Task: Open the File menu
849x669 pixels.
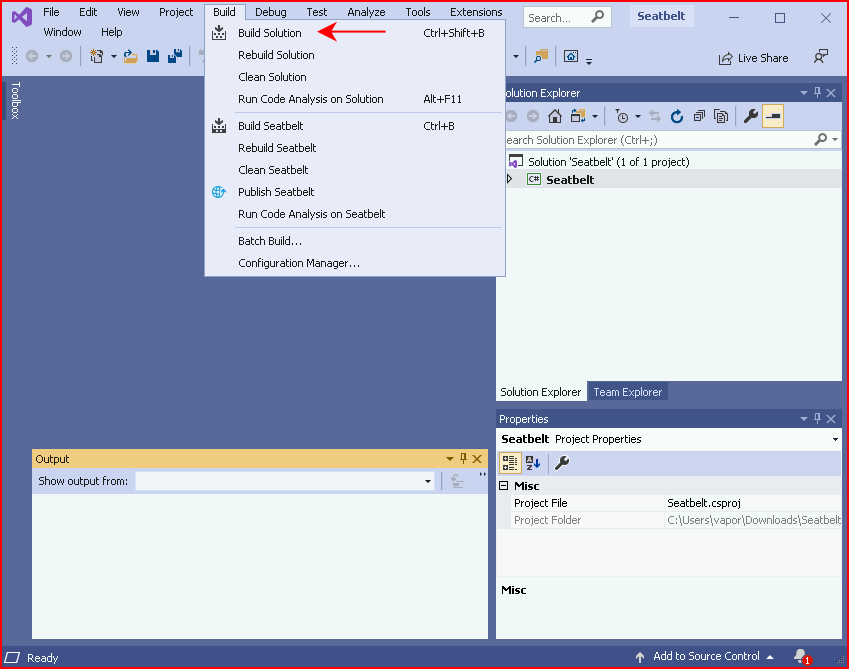Action: [x=51, y=12]
